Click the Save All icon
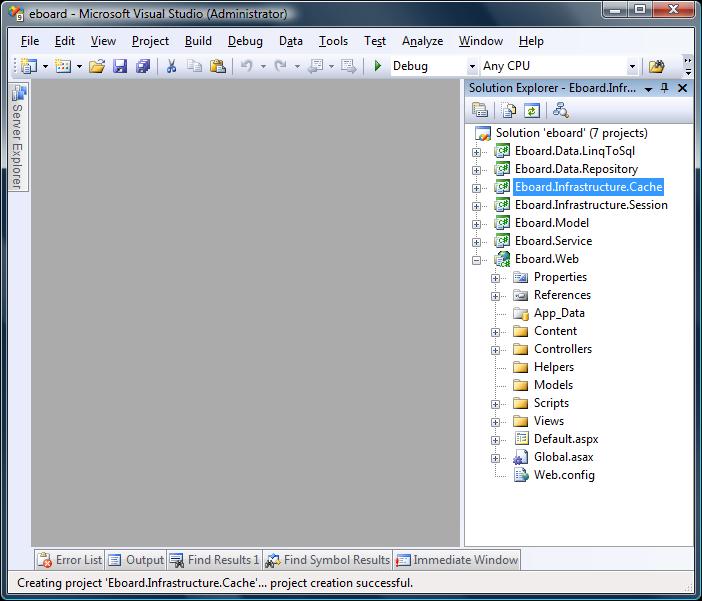702x601 pixels. (x=143, y=66)
